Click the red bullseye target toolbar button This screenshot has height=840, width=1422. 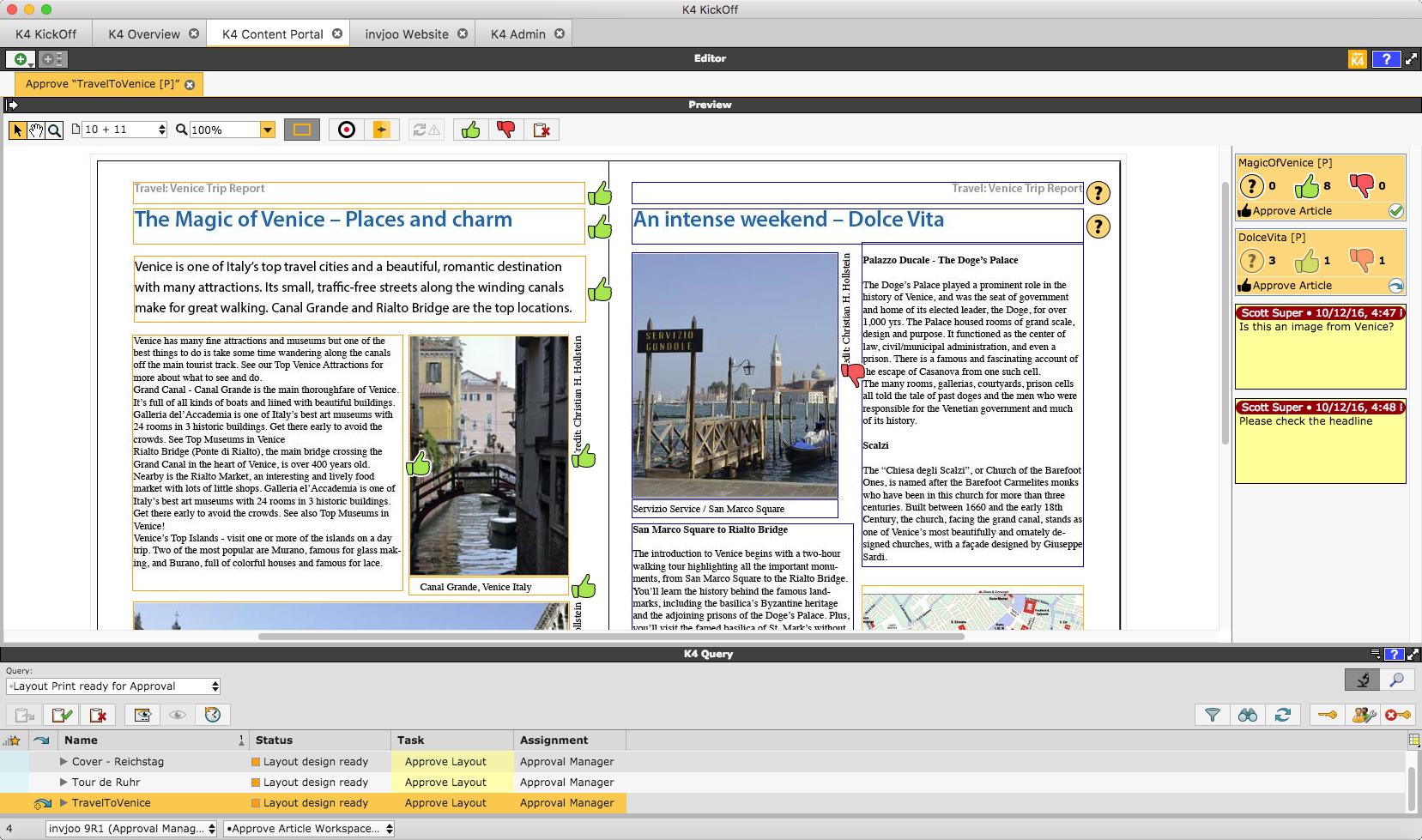[x=347, y=130]
